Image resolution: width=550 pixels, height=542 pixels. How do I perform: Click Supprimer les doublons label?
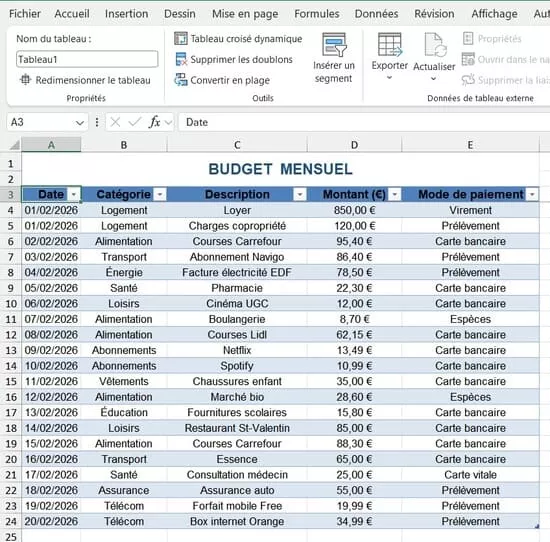tap(241, 59)
